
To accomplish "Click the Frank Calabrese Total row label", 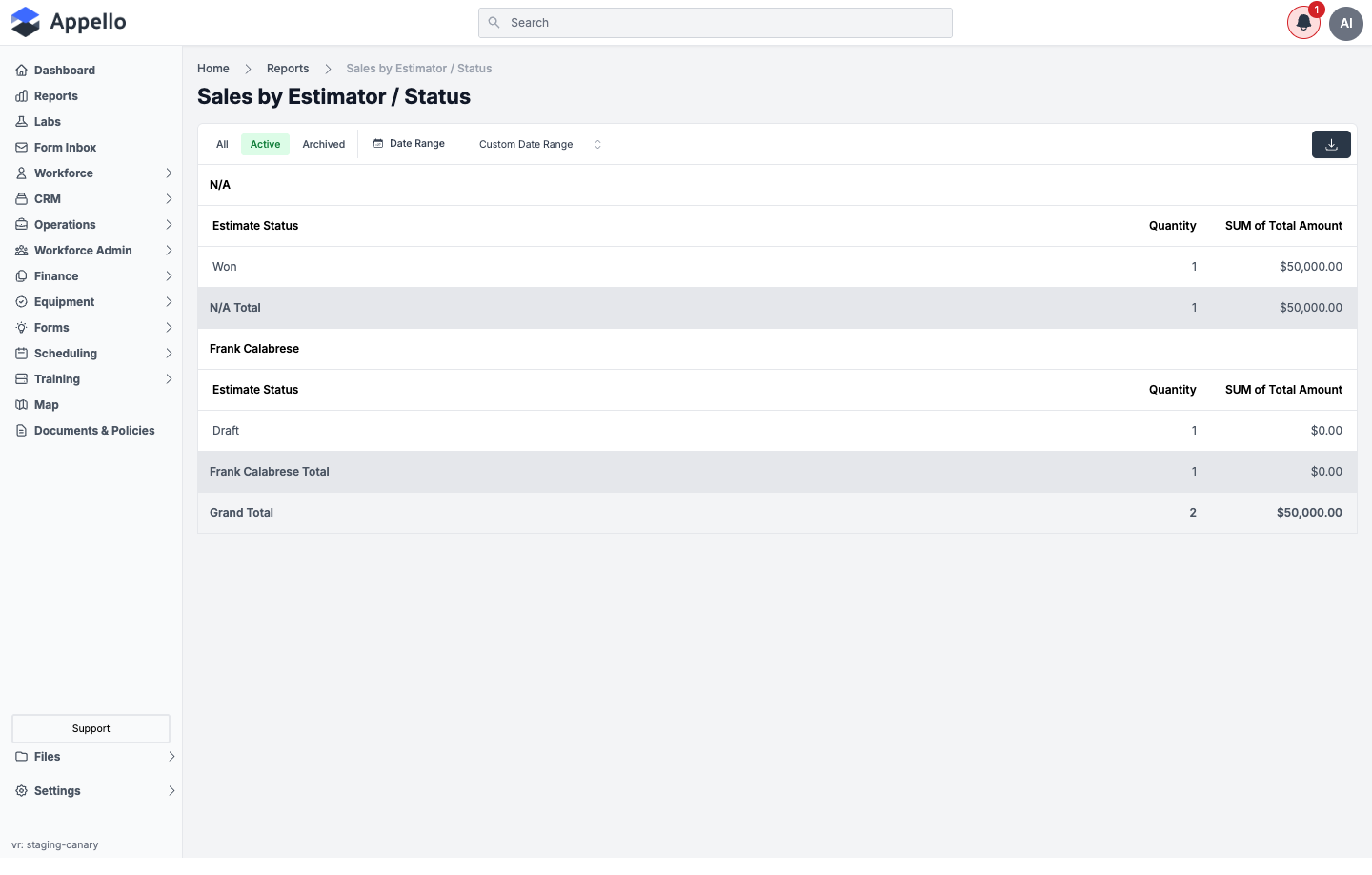I will (x=270, y=472).
